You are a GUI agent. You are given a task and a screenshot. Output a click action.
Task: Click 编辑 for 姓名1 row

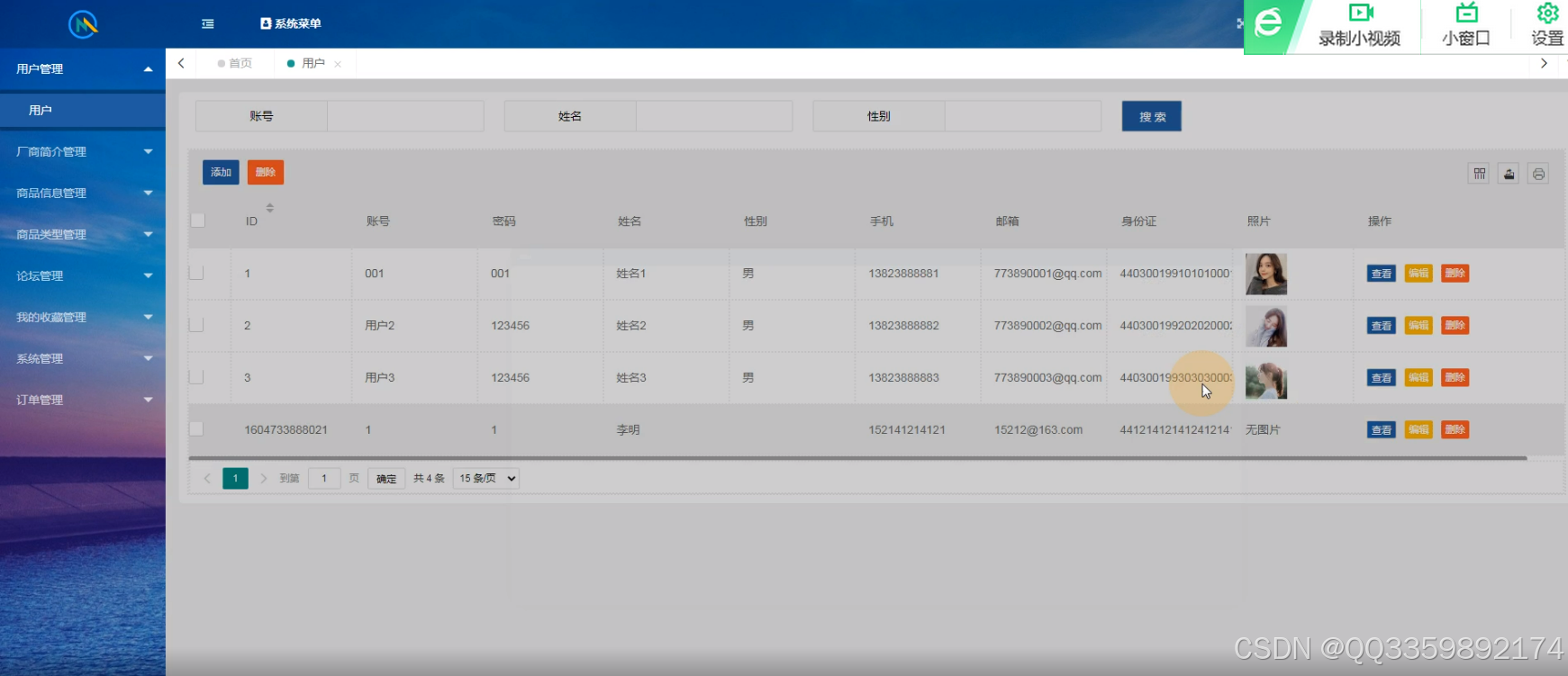(x=1418, y=274)
